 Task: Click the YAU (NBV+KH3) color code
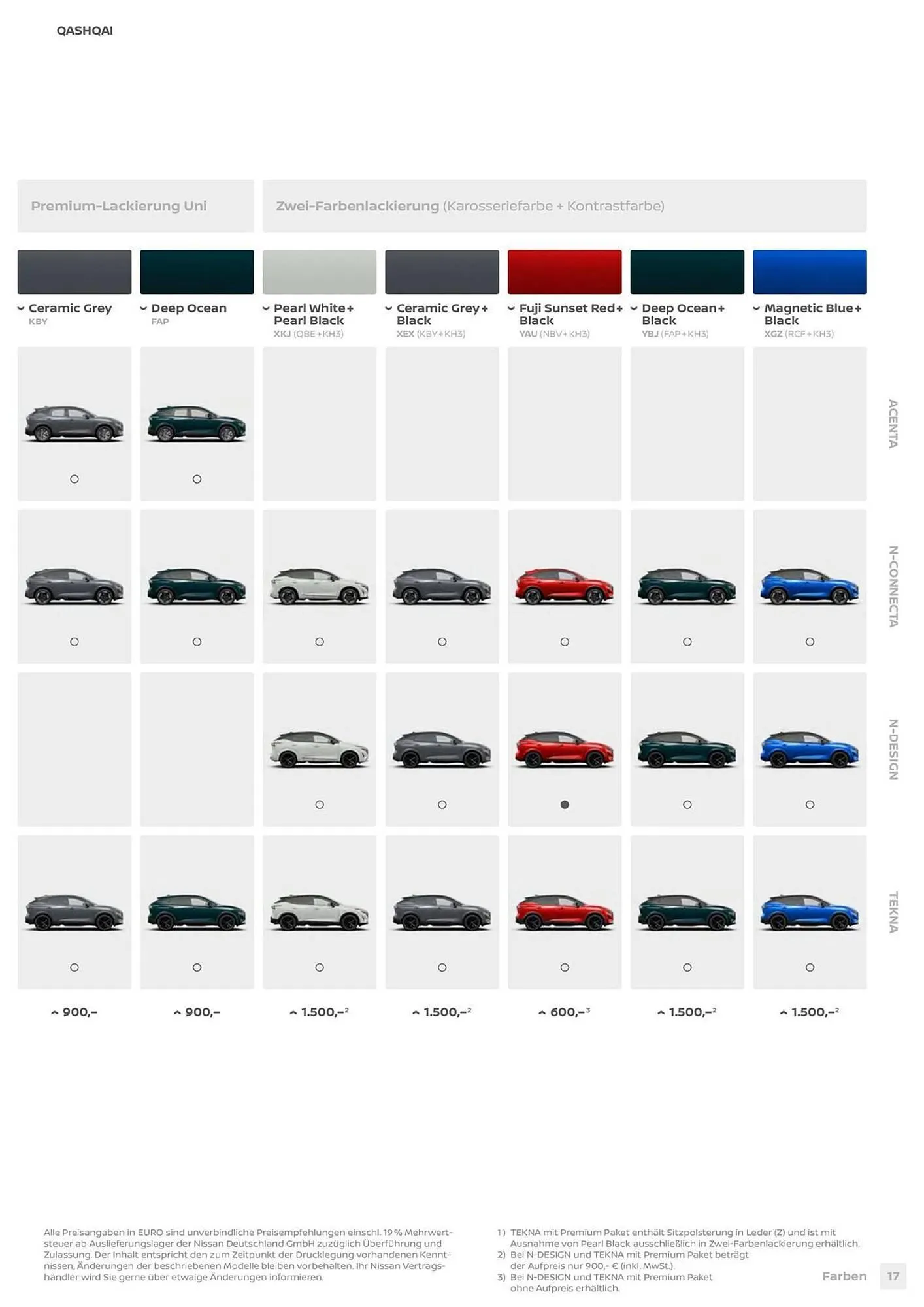click(554, 334)
